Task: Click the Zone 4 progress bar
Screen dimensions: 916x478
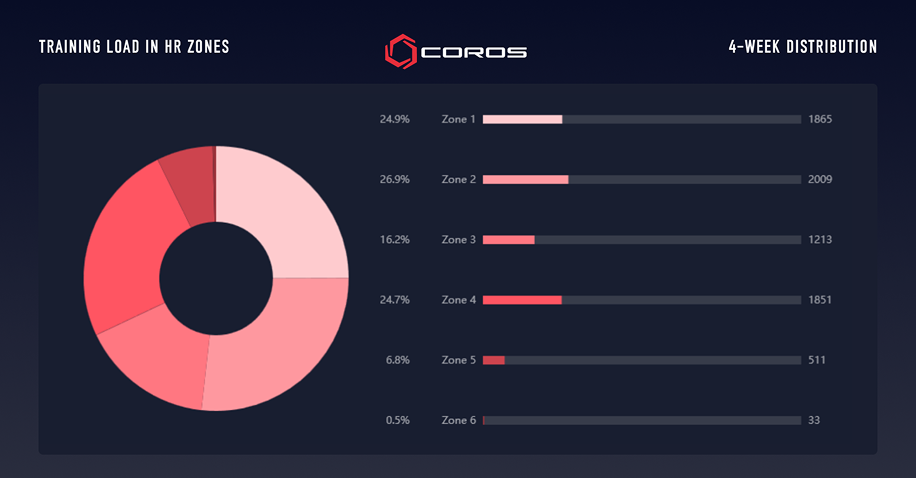Action: tap(642, 300)
